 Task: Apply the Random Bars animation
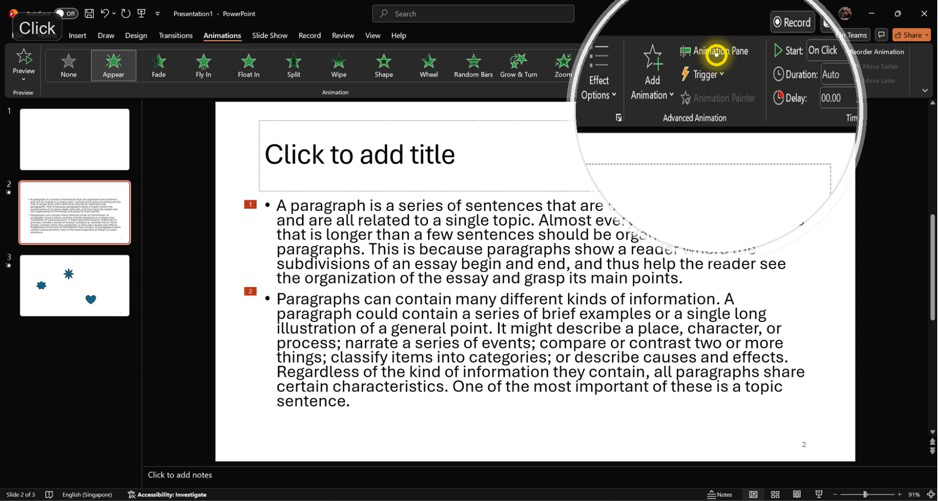(474, 65)
